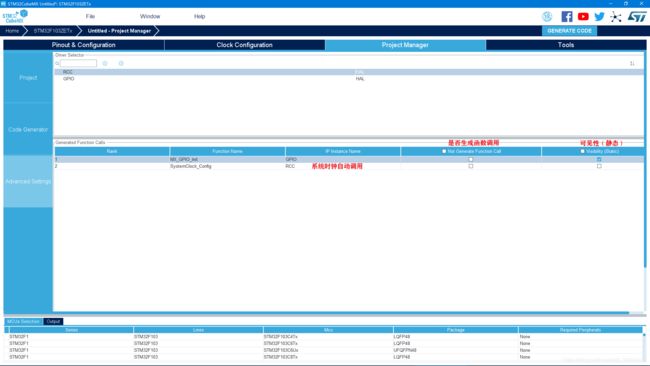The image size is (650, 366).
Task: Sort the MCU list by Mcu header
Action: [x=328, y=330]
